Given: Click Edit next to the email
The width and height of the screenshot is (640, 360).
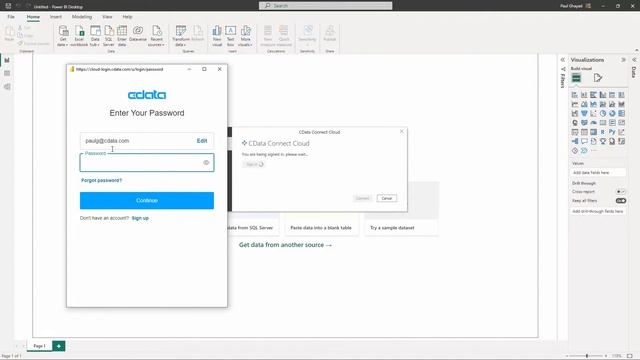Looking at the screenshot, I should coord(202,141).
